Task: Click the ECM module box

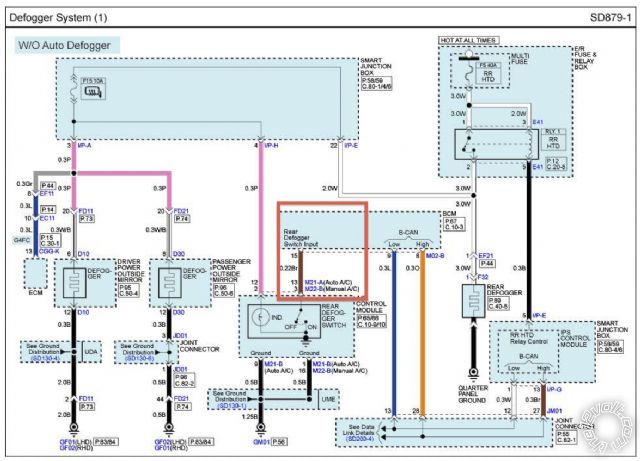Action: (36, 273)
